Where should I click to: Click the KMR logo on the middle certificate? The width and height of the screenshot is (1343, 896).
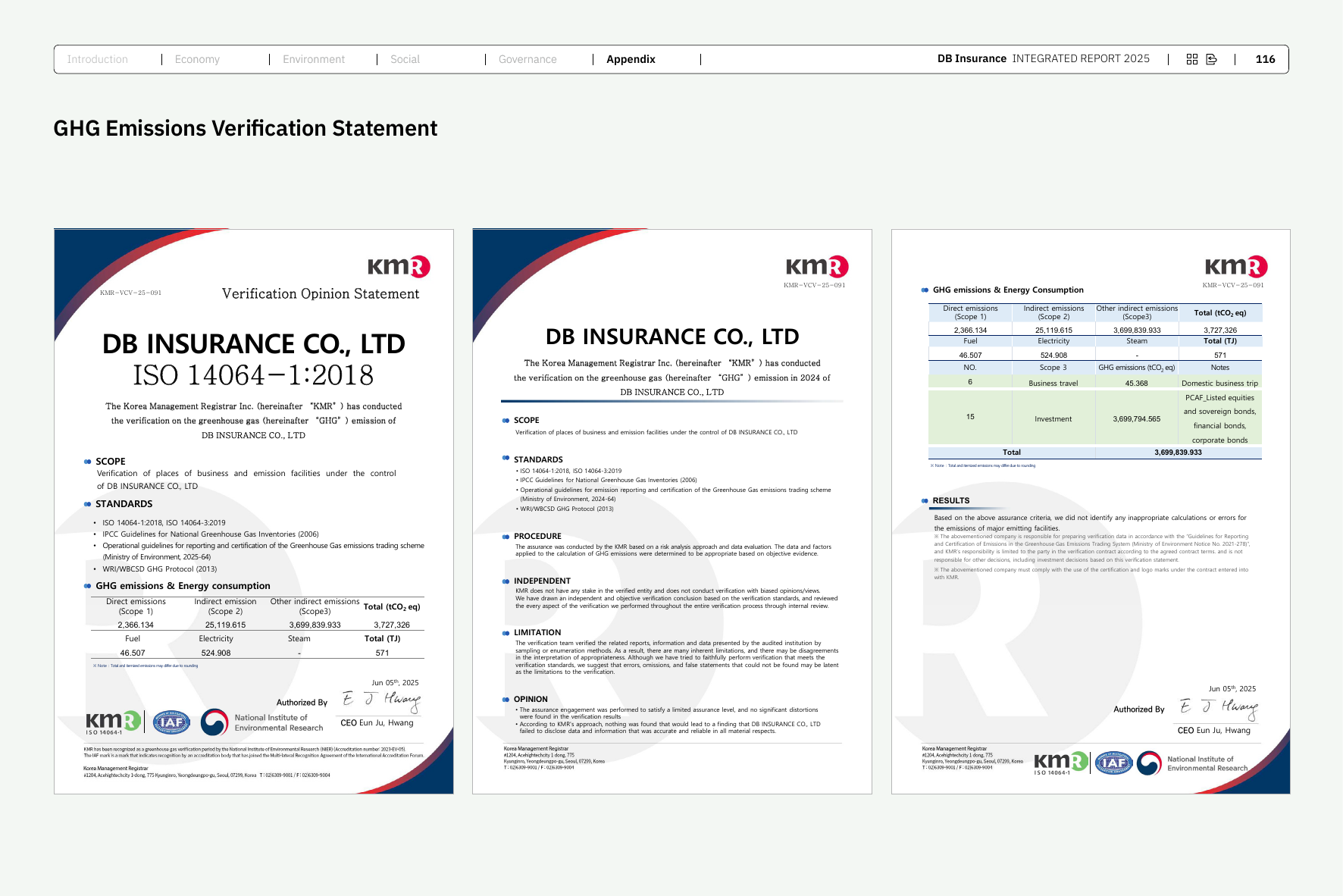point(817,266)
